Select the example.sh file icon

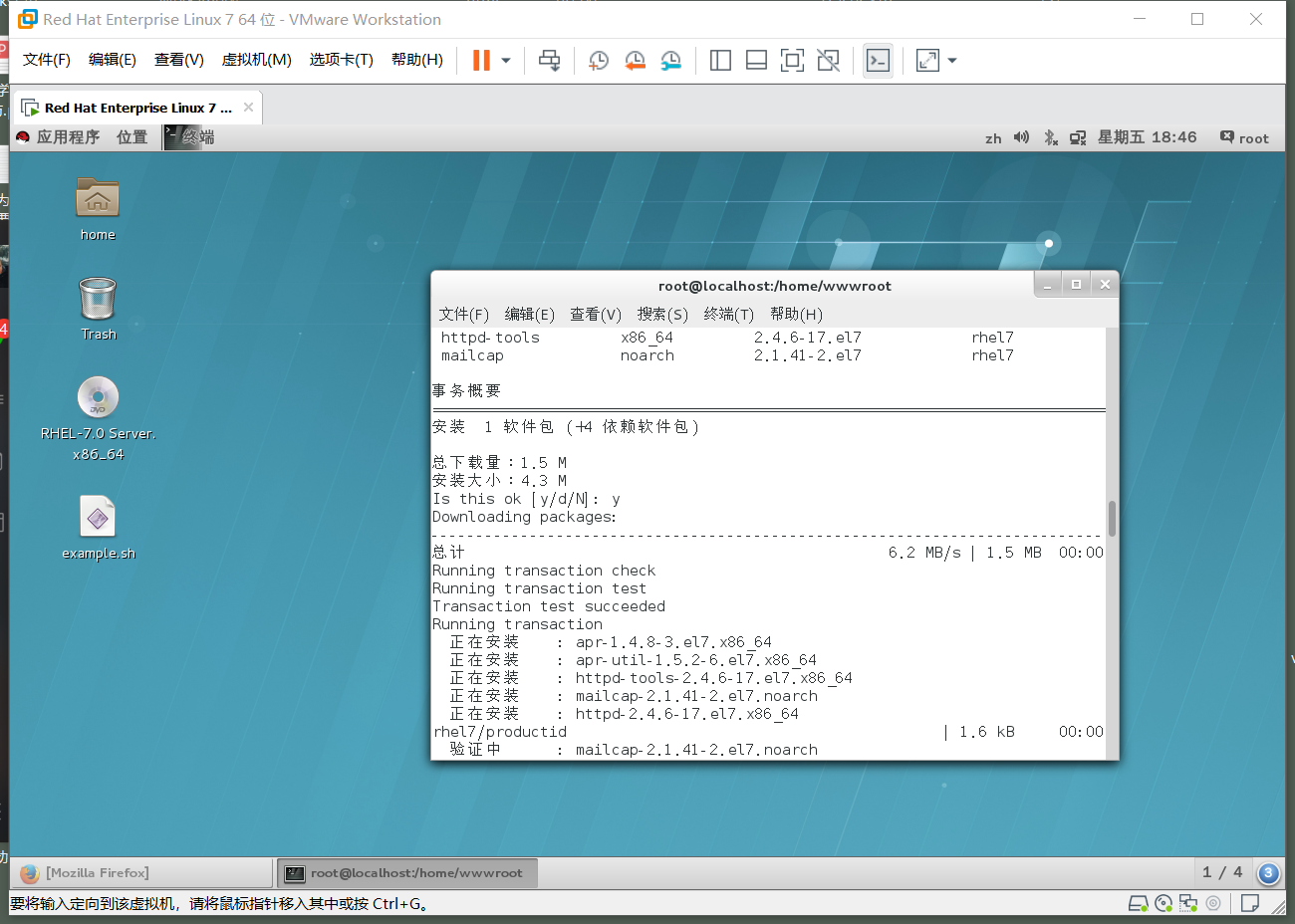98,528
